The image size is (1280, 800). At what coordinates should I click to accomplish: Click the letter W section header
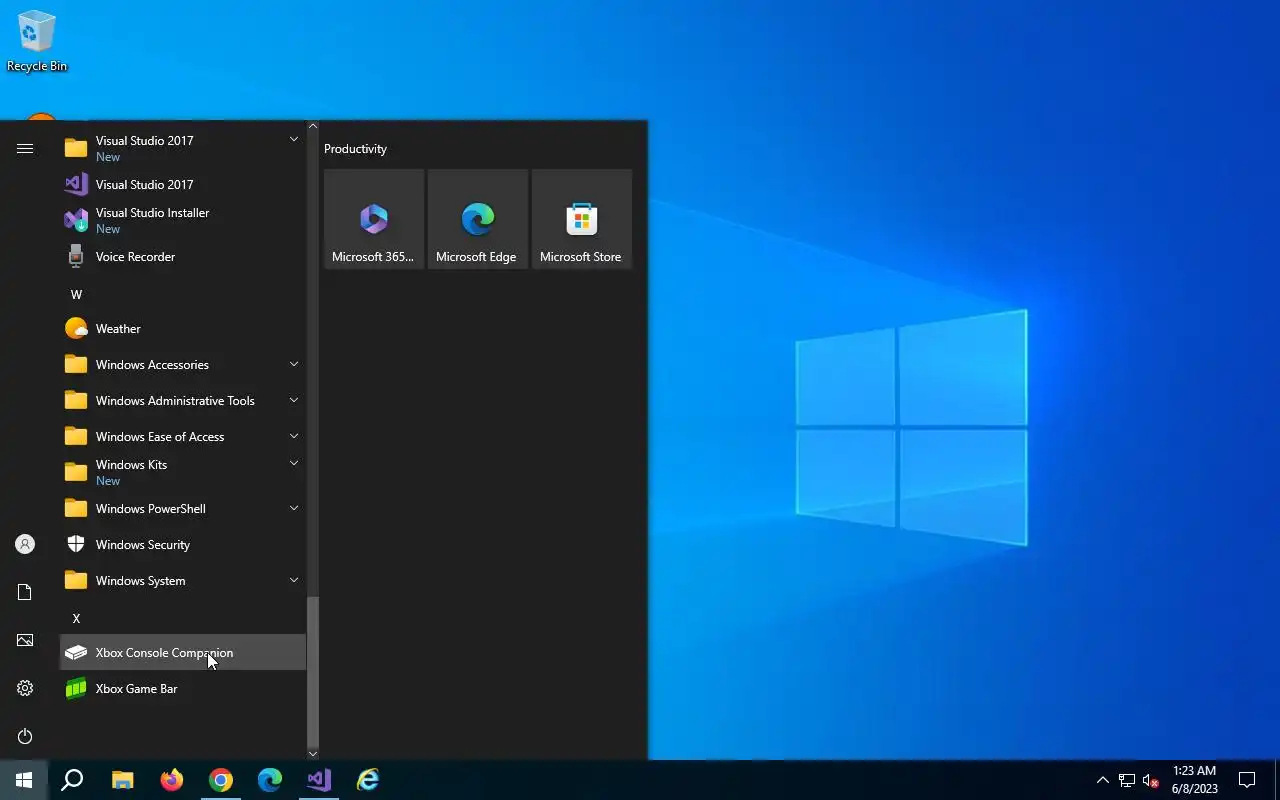point(76,295)
